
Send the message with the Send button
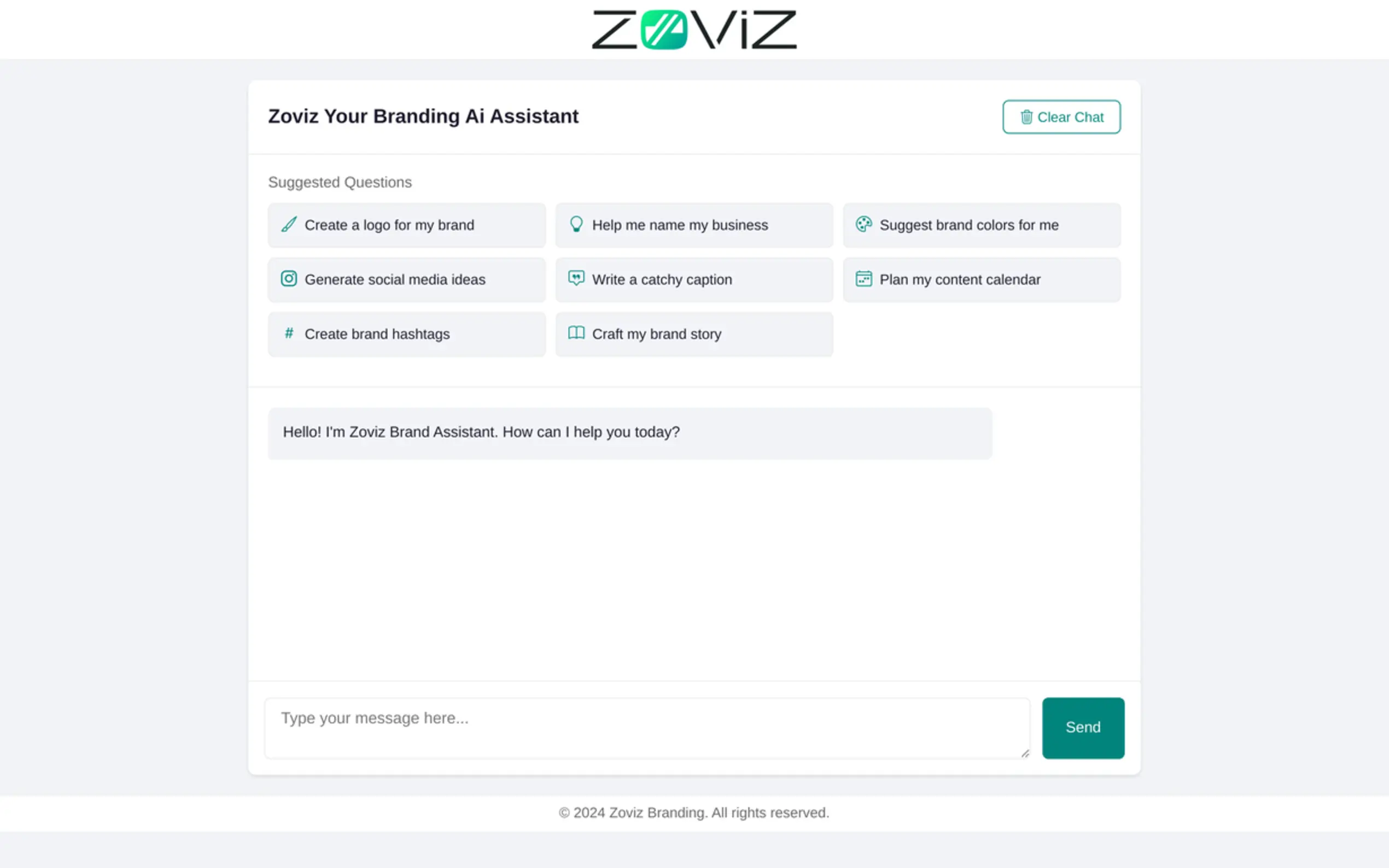pyautogui.click(x=1083, y=728)
